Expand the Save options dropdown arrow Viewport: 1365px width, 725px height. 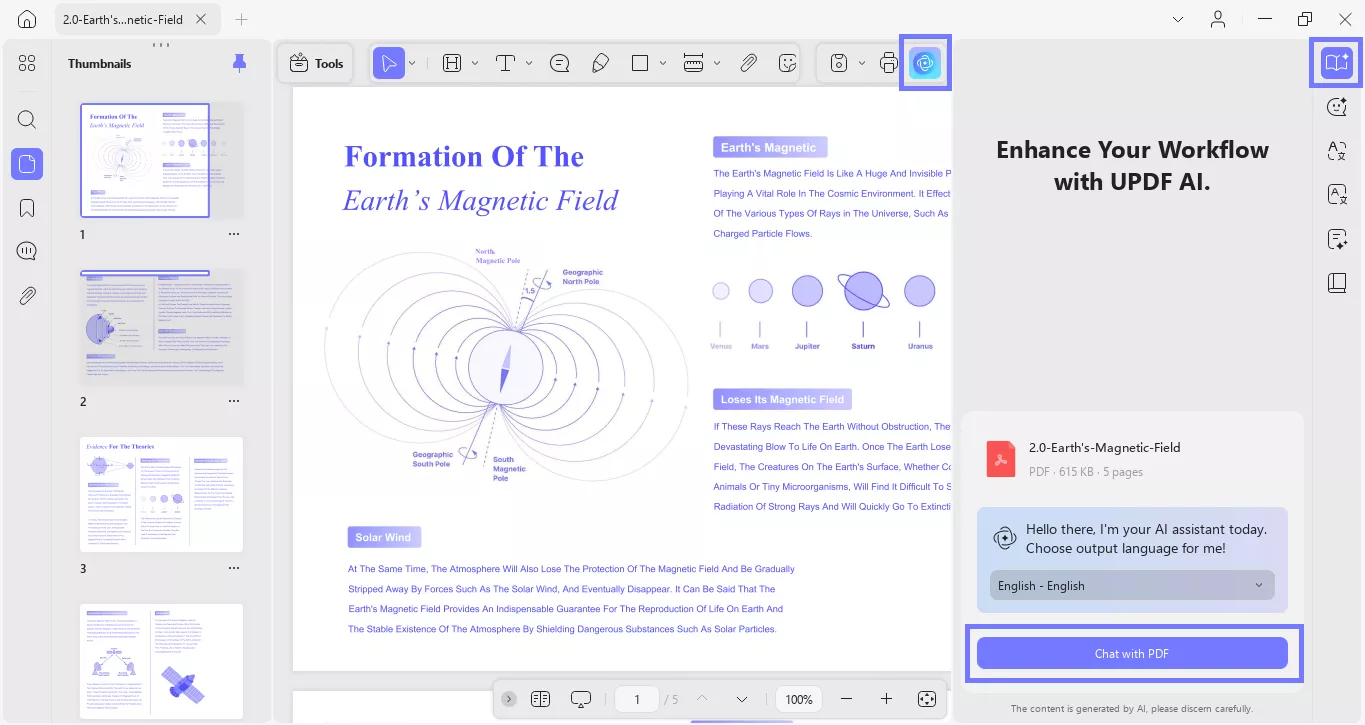pos(863,64)
